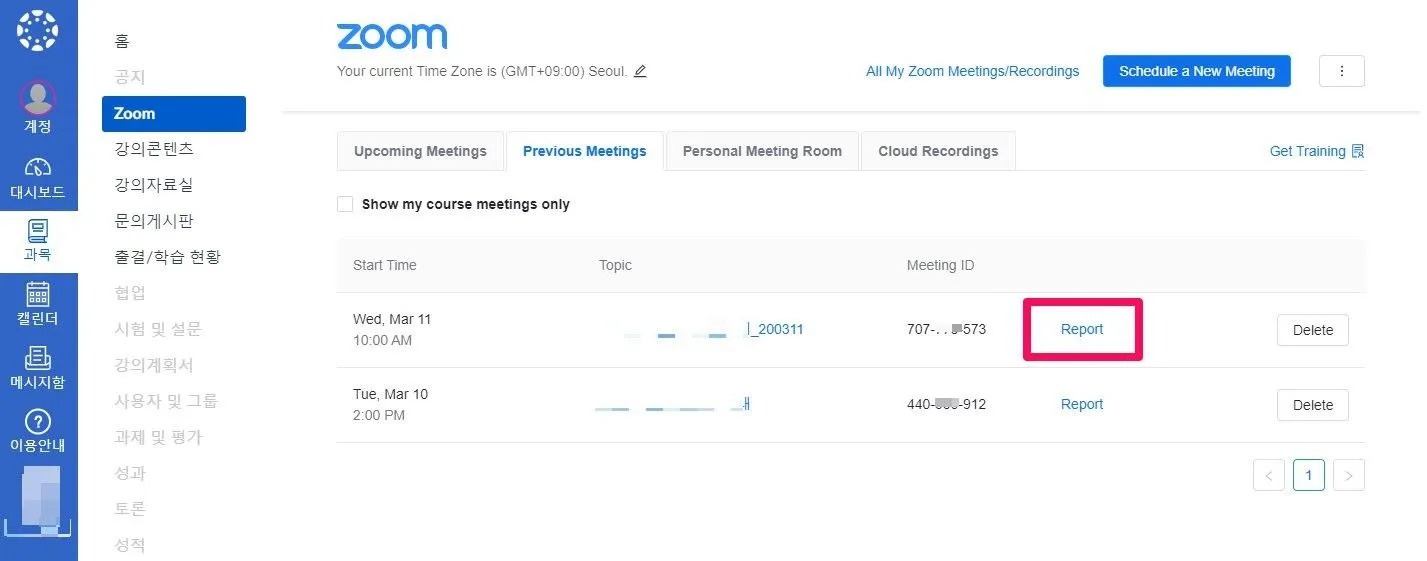Select page 1 in pagination

pos(1309,475)
